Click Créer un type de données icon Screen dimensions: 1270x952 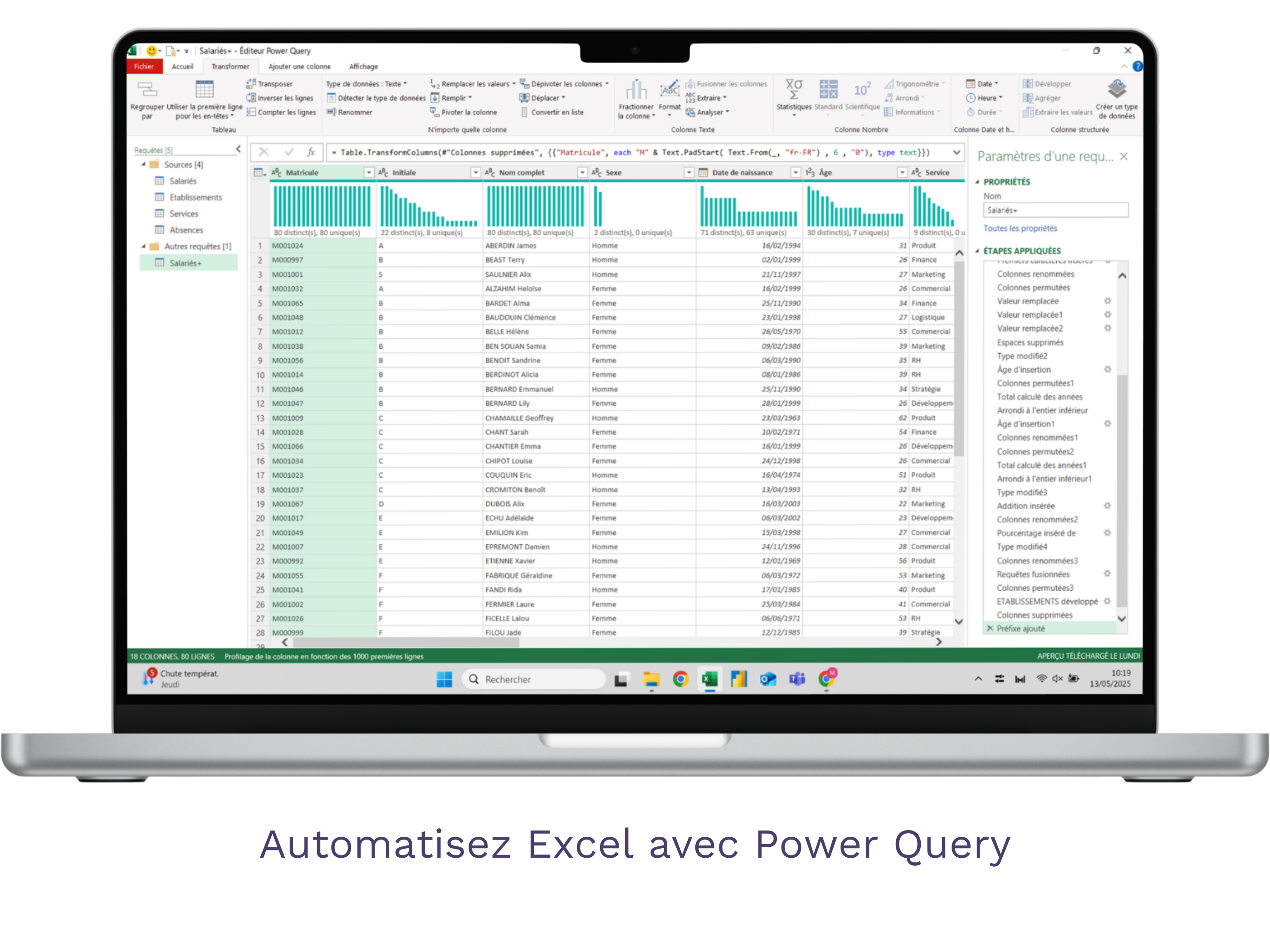point(1117,89)
